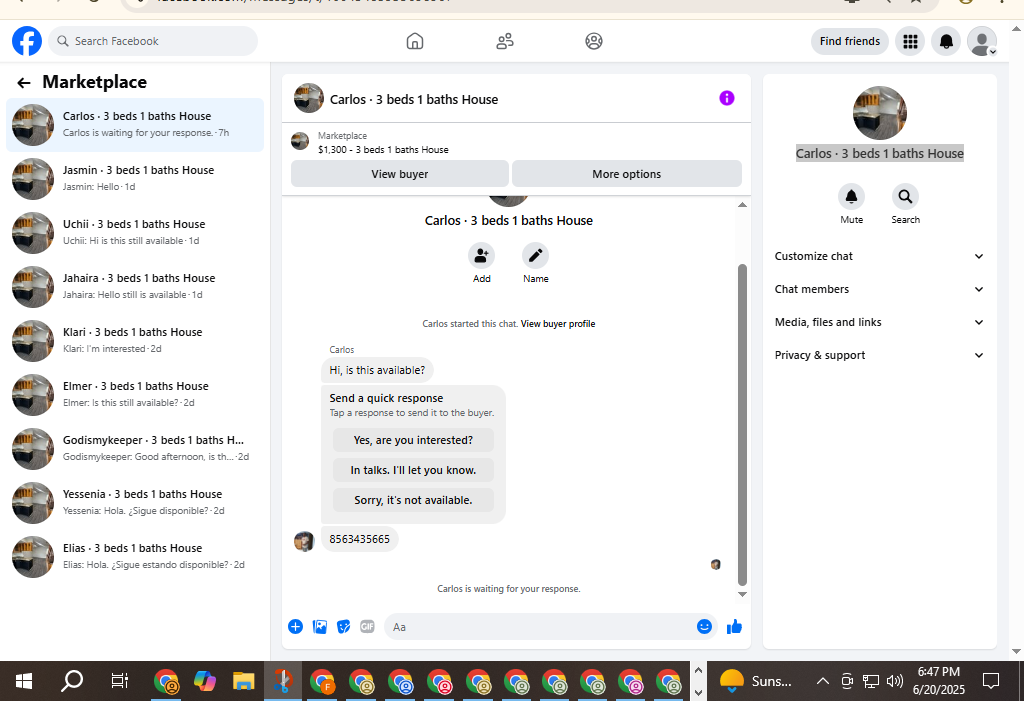
Task: Open the $1,300 listing link under Marketplace
Action: tap(383, 150)
